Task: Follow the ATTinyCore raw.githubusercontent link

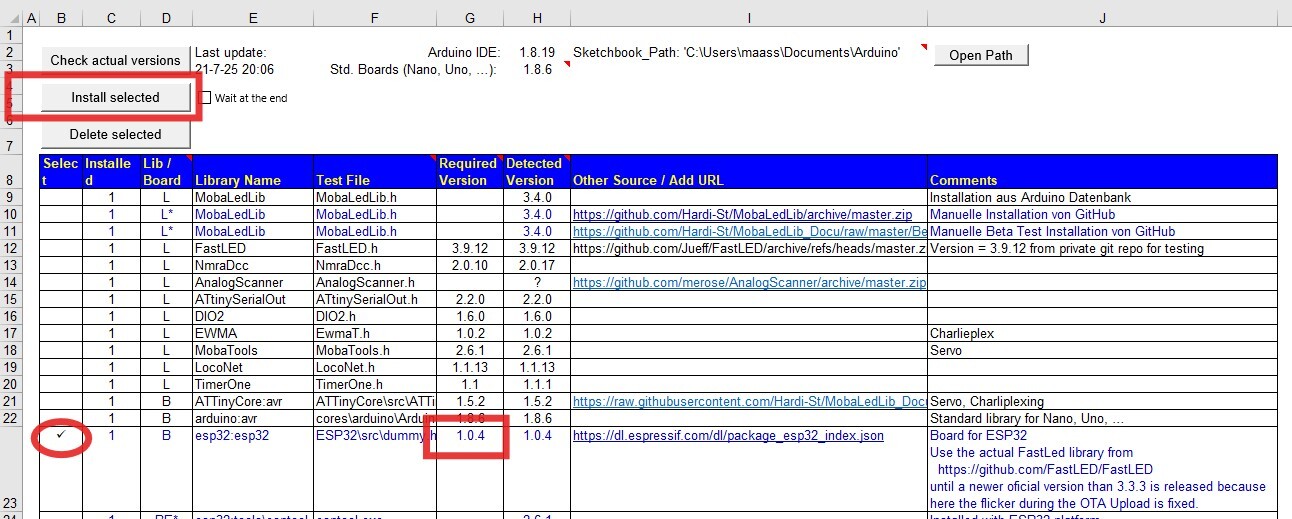Action: click(x=748, y=401)
